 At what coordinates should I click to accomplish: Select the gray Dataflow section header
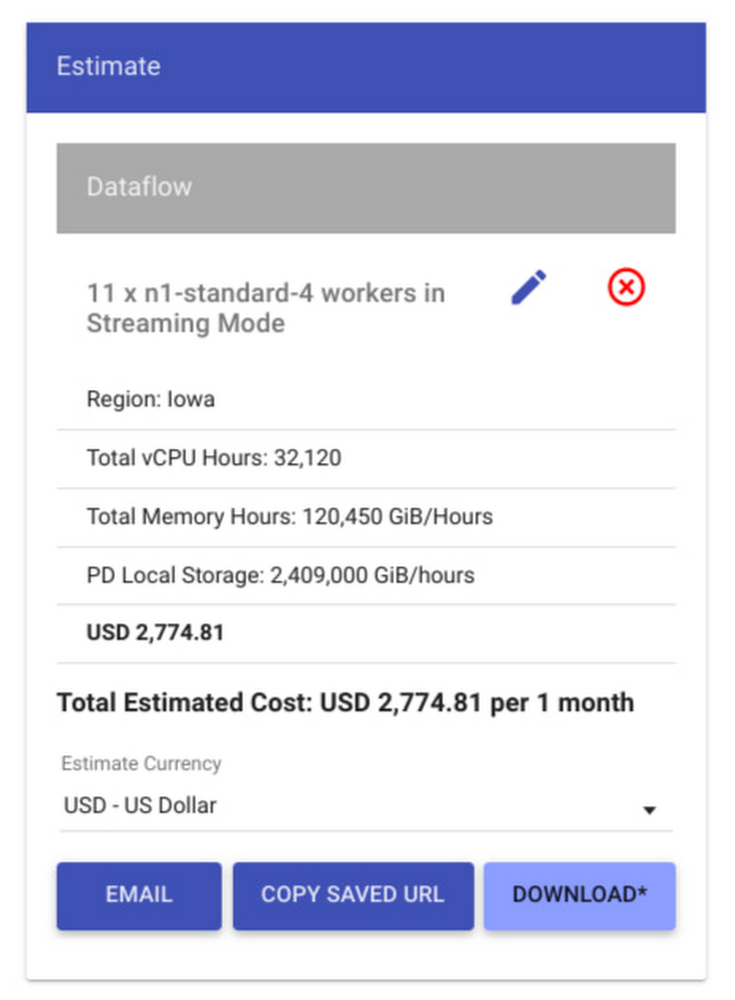[x=366, y=188]
